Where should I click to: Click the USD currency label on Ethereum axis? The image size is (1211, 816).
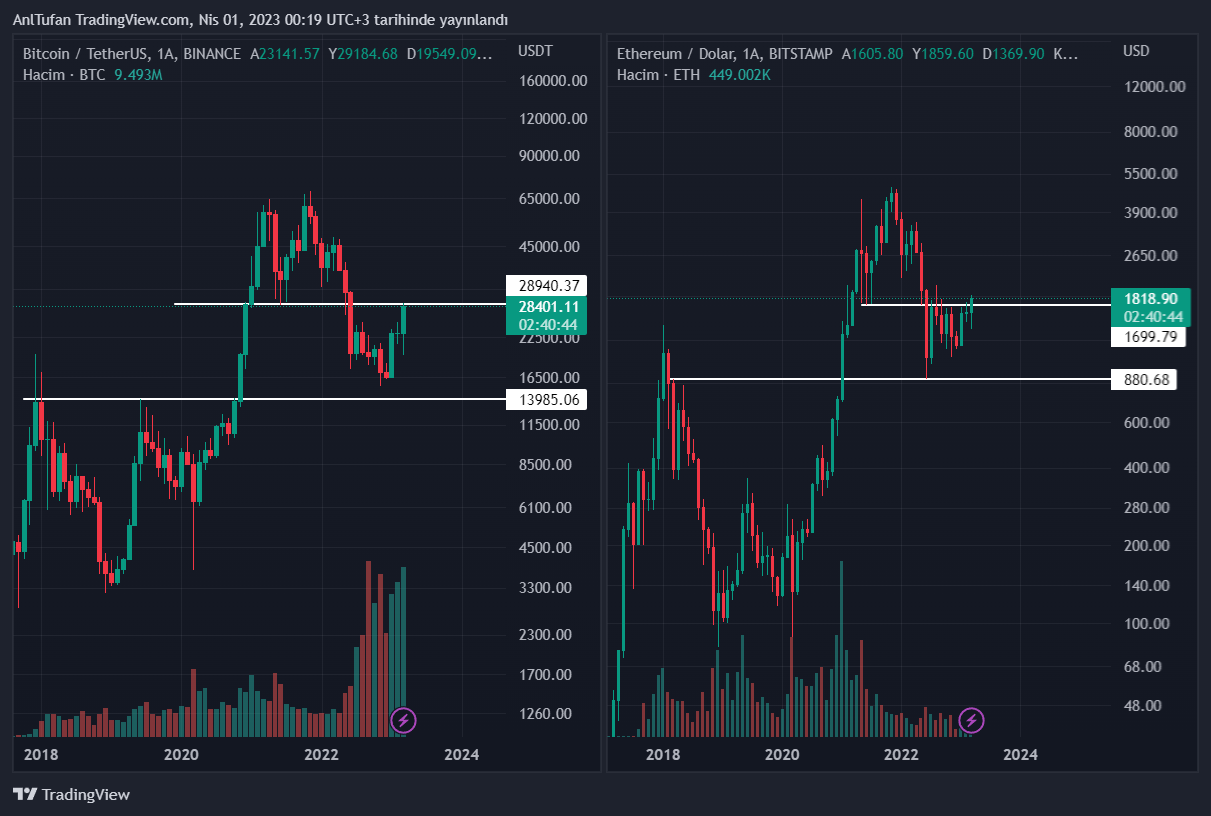(1136, 51)
